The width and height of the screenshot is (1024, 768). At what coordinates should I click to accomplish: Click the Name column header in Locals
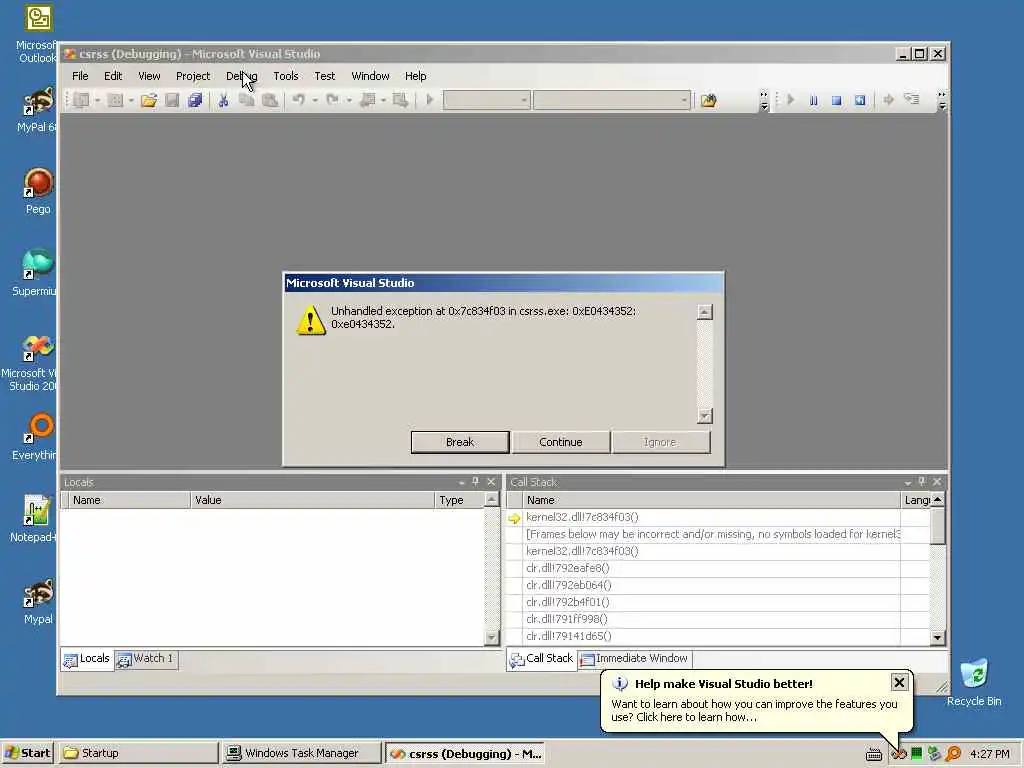pos(129,500)
